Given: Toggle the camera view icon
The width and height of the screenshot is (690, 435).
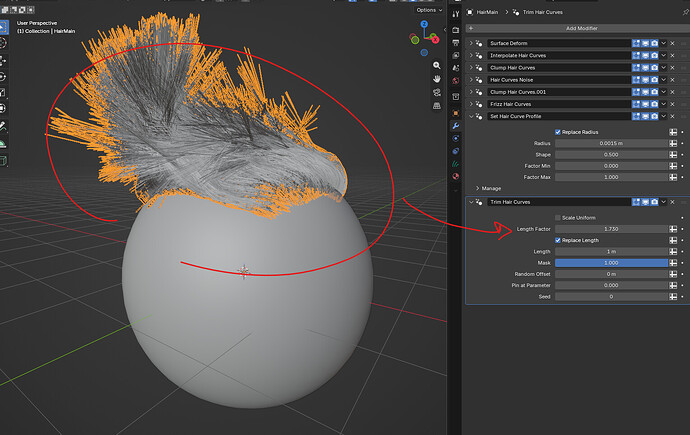Looking at the screenshot, I should point(437,92).
